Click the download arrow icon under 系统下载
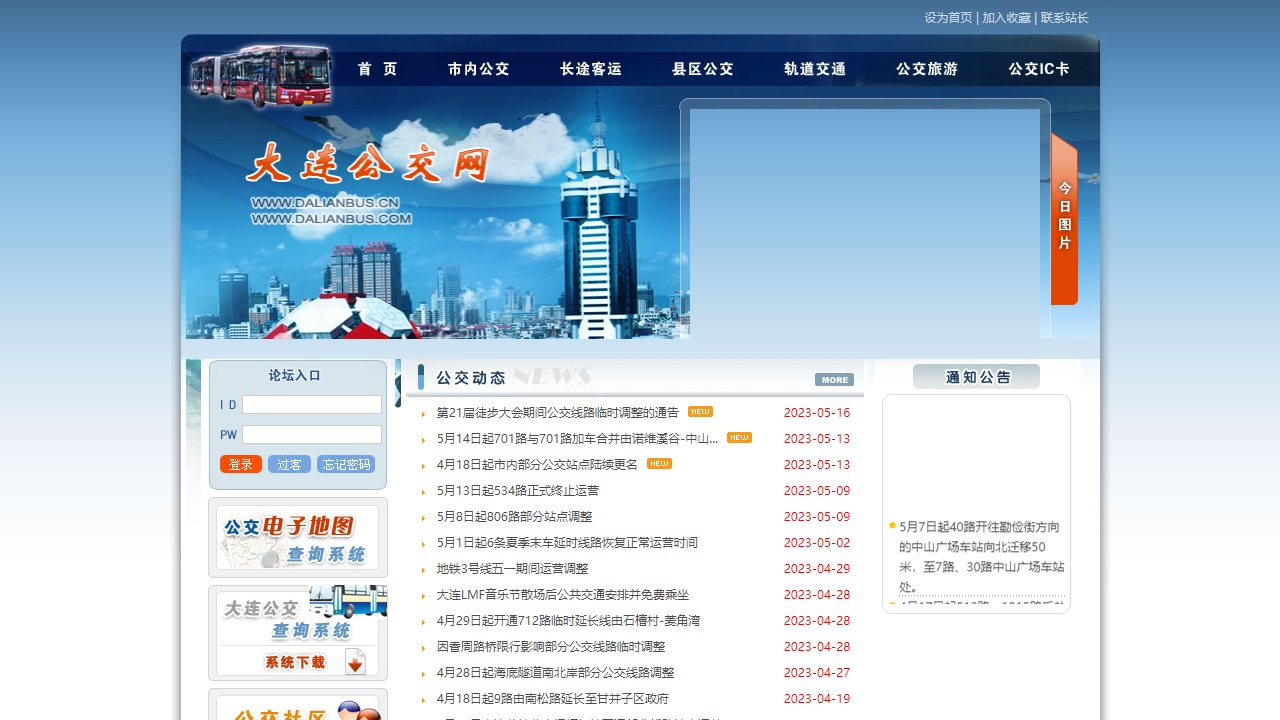 click(x=356, y=661)
